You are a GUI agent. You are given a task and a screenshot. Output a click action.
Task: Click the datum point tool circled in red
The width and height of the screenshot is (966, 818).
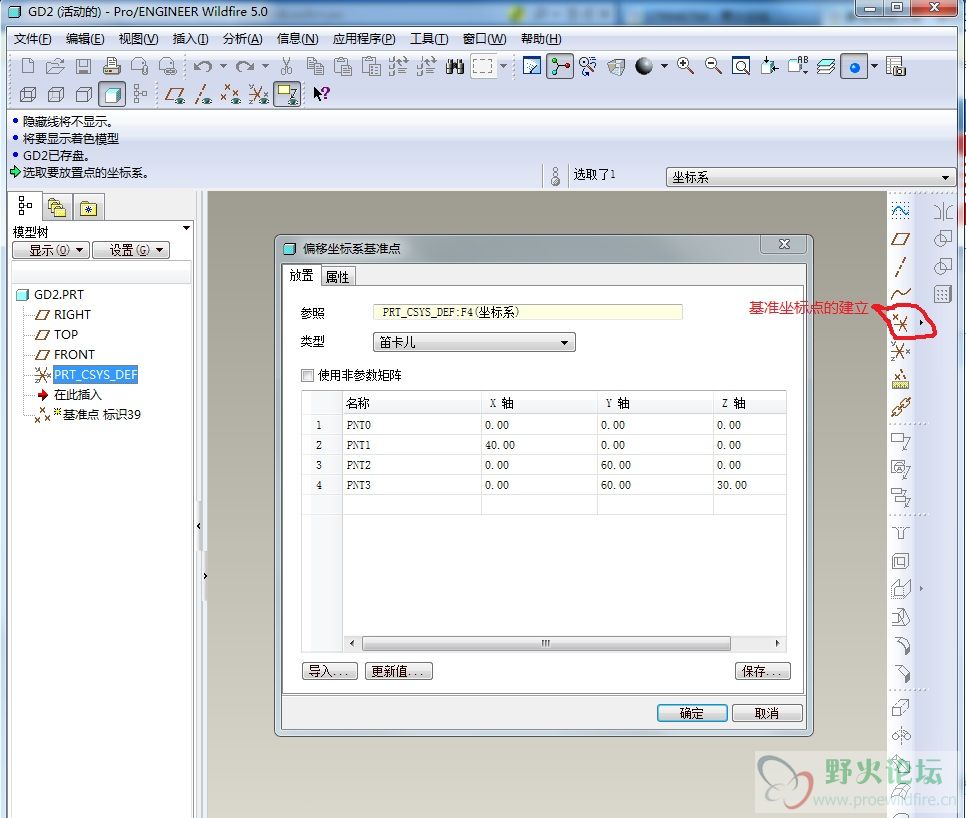pyautogui.click(x=900, y=322)
